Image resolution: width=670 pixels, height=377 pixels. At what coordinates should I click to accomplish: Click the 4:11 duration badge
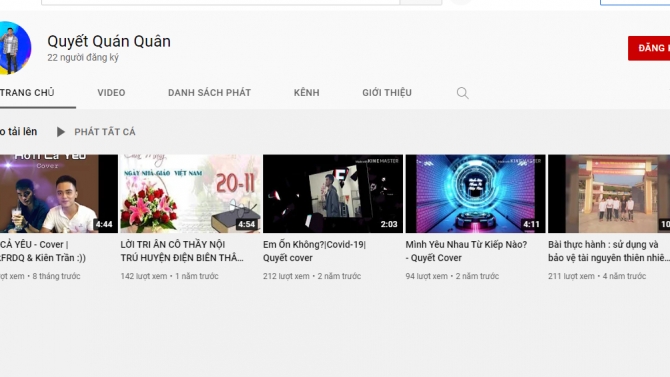click(x=532, y=224)
